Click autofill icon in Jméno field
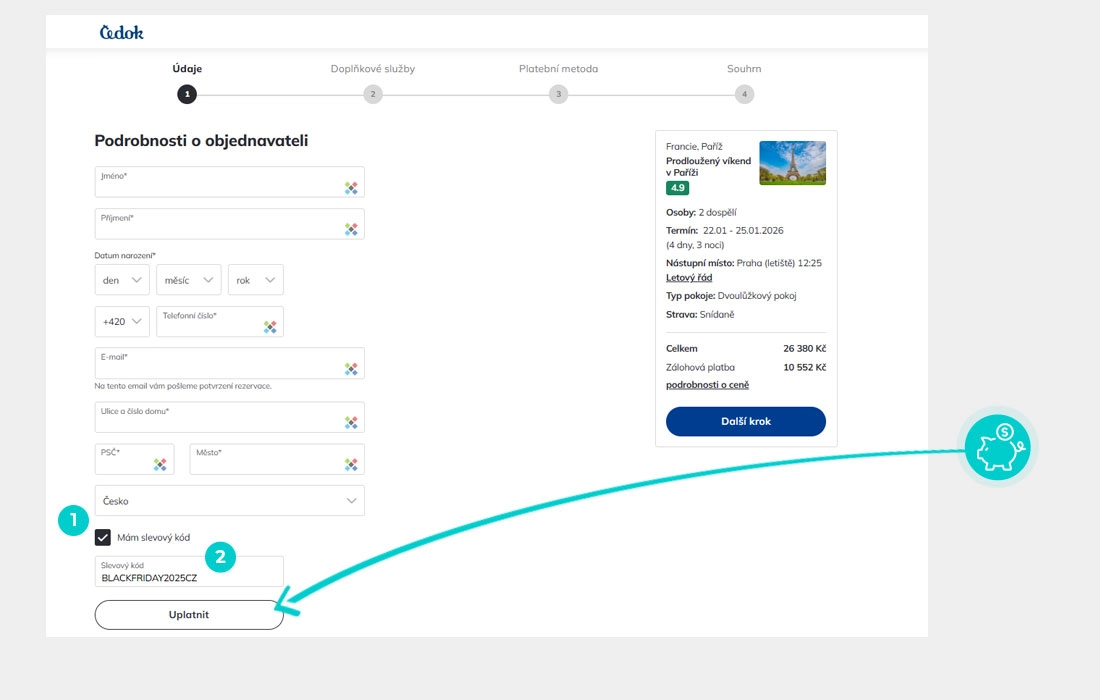Viewport: 1100px width, 700px height. click(351, 188)
